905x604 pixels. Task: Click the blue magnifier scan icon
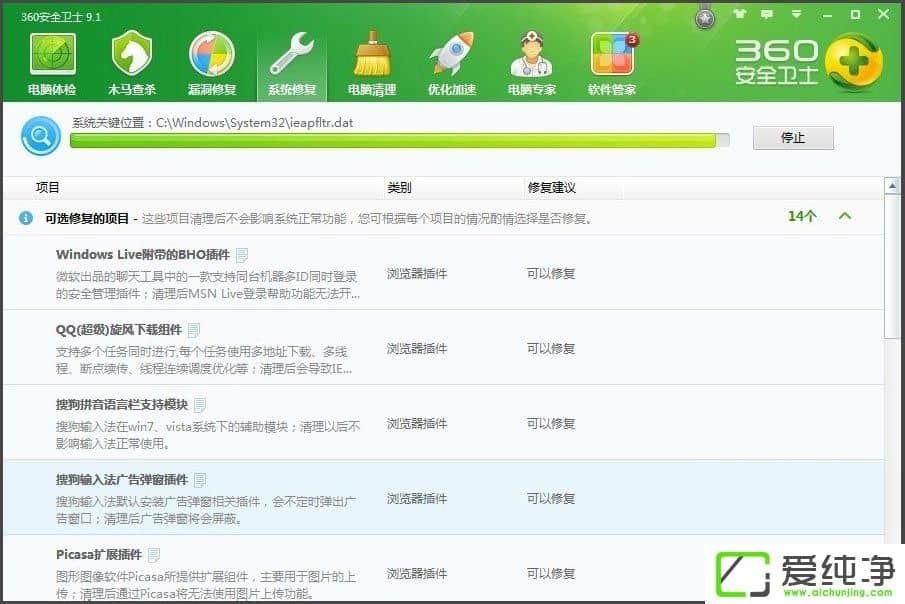[41, 136]
